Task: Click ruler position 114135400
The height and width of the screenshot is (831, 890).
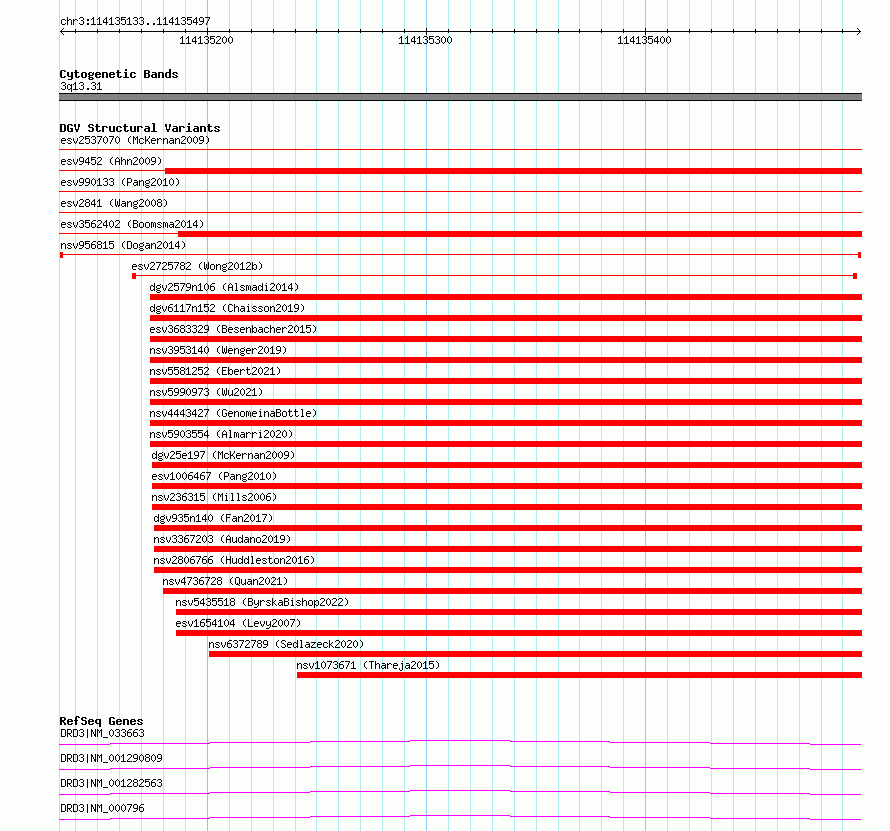Action: point(644,40)
